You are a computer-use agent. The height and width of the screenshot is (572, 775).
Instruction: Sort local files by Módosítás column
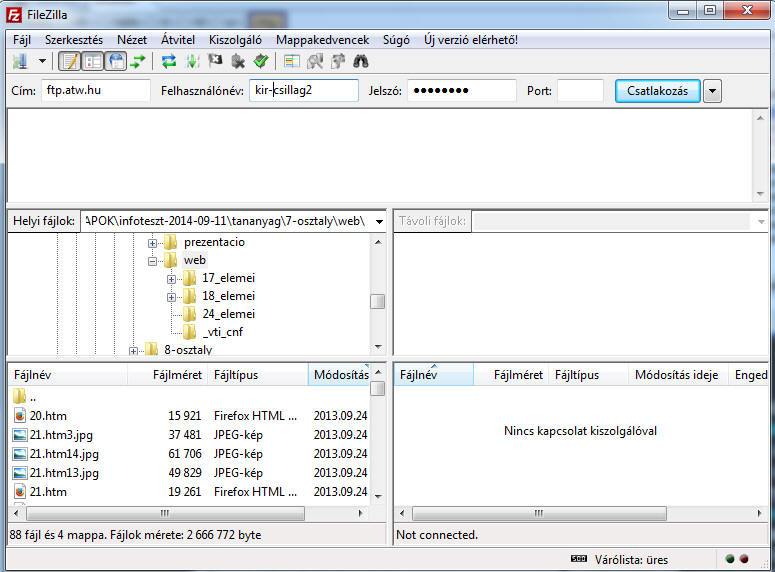click(x=339, y=375)
